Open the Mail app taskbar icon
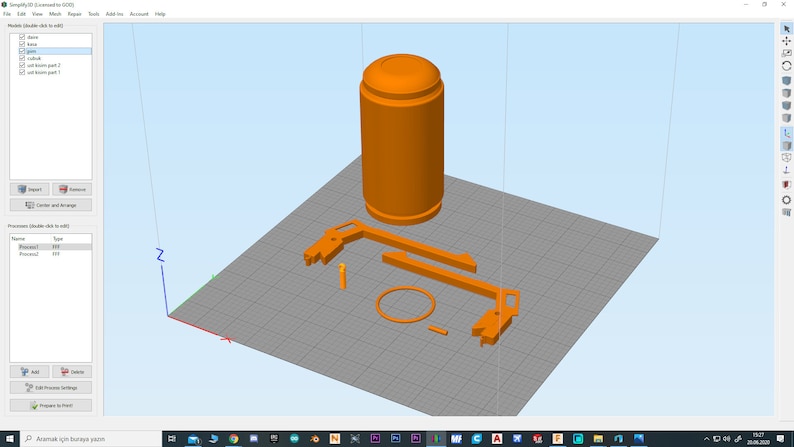The image size is (794, 447). tap(193, 439)
